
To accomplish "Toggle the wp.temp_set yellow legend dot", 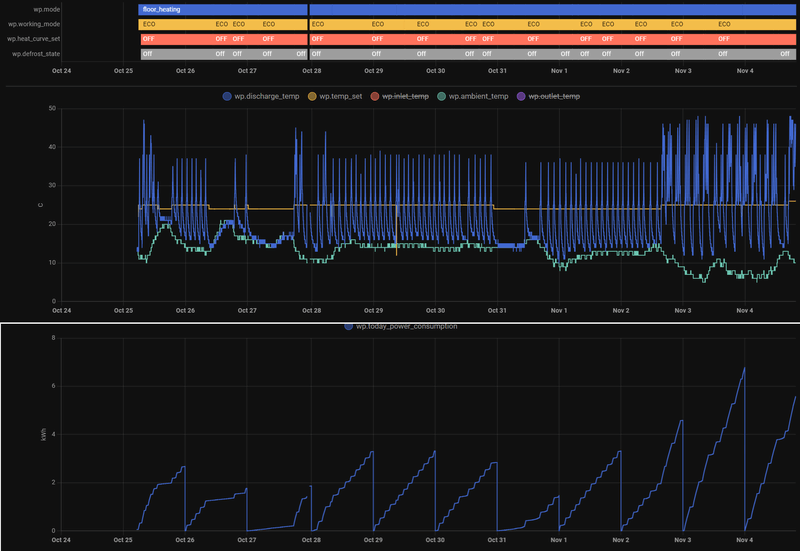I will 312,96.
